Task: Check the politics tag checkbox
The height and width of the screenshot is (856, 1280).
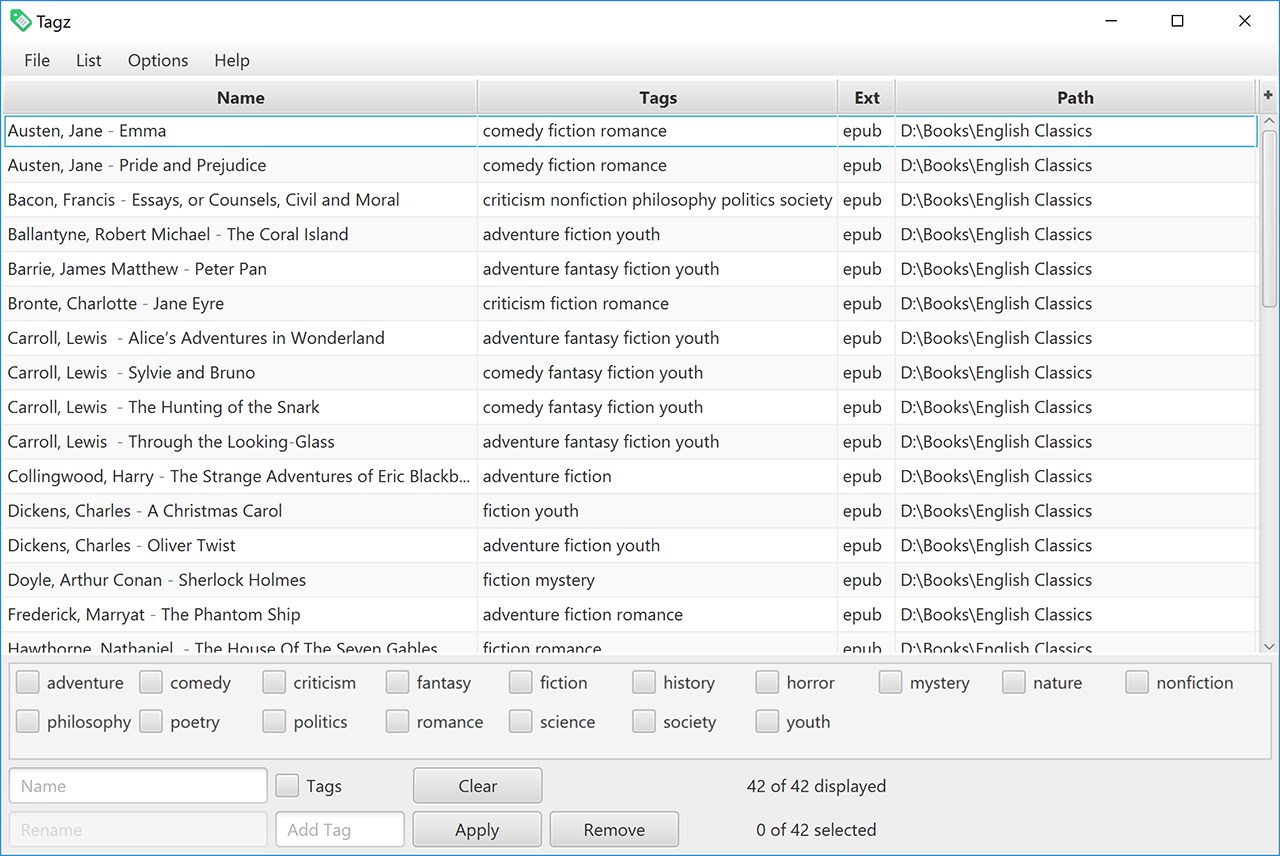Action: coord(275,721)
